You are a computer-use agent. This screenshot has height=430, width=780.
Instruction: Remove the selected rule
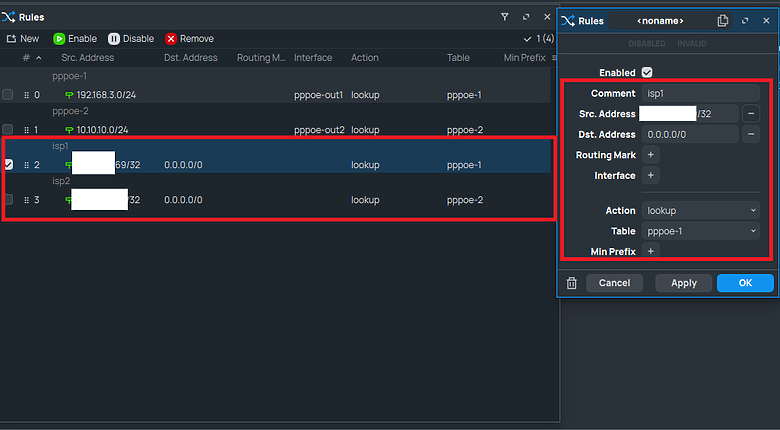(190, 39)
